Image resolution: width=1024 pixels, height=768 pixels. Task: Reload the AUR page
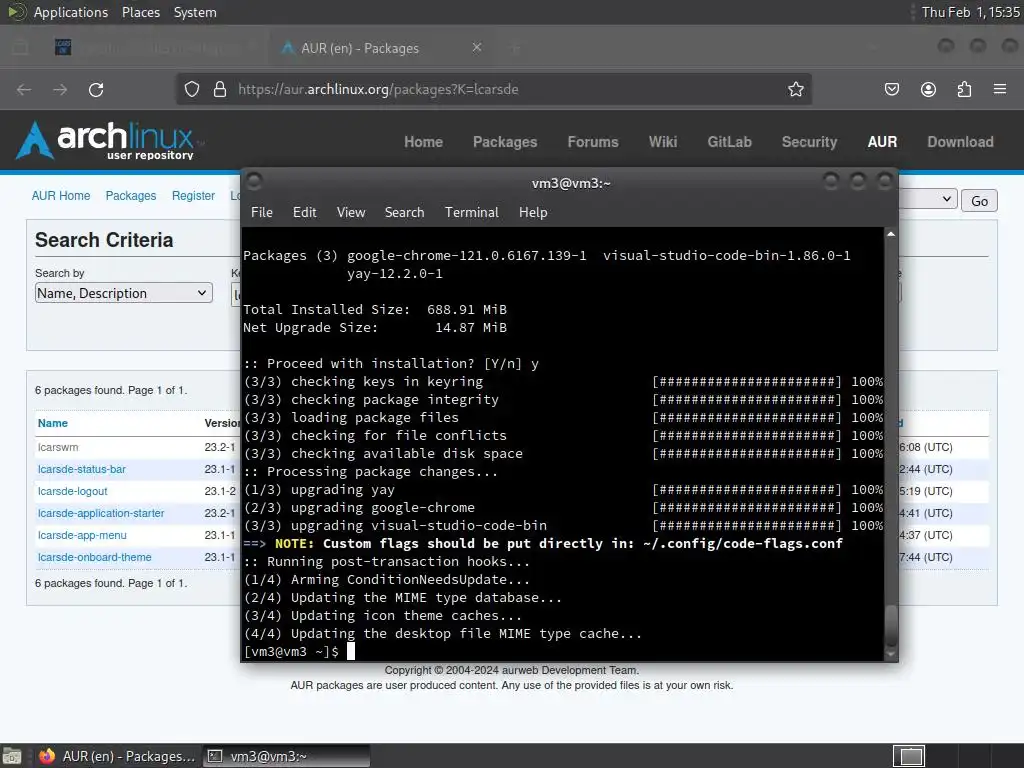point(96,89)
